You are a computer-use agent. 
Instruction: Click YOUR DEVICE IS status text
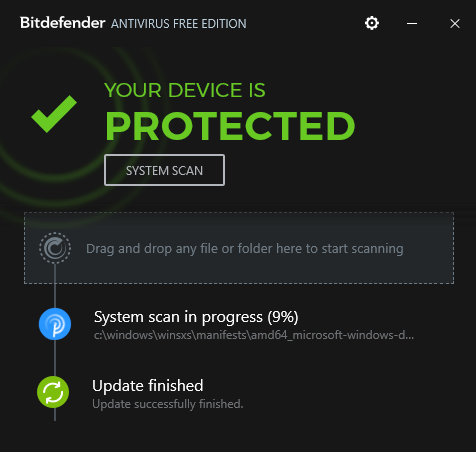click(x=185, y=90)
